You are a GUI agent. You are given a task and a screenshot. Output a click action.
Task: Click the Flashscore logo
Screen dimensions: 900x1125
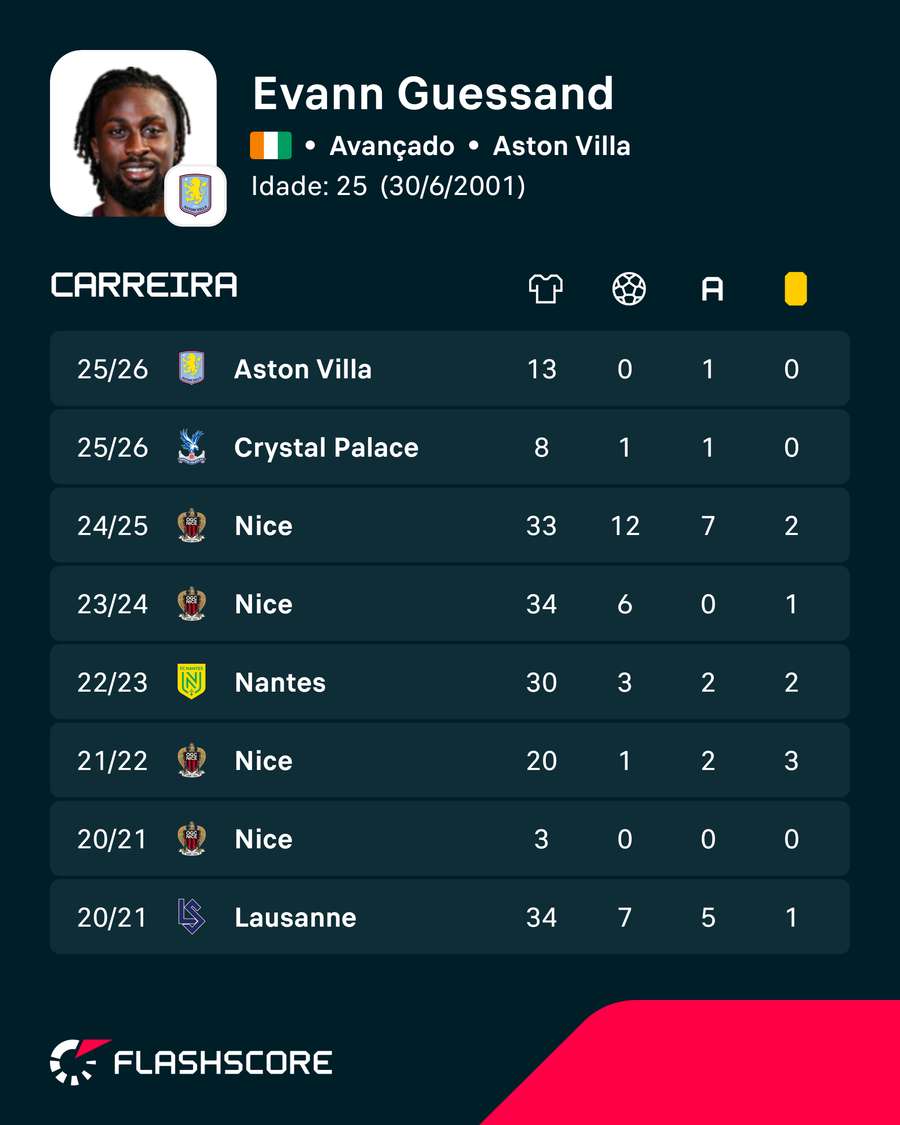click(191, 1062)
